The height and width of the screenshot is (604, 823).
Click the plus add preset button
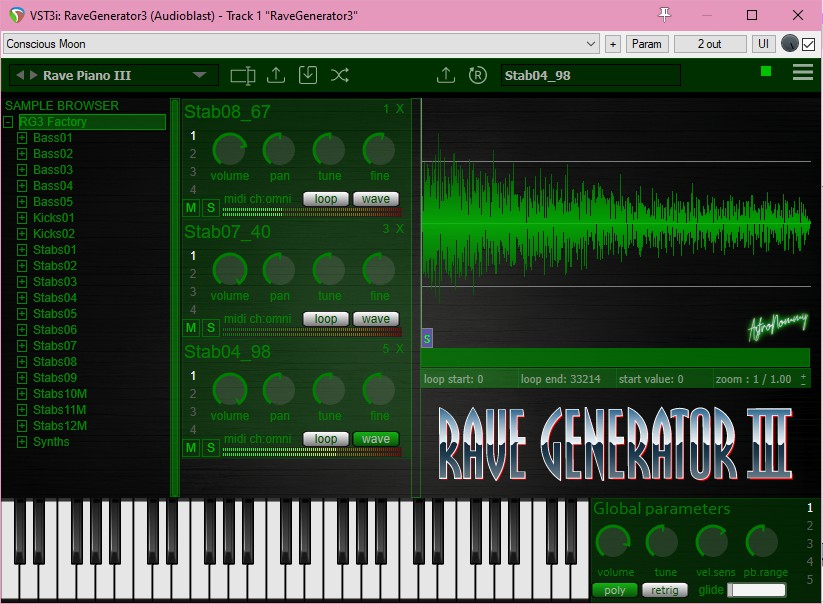[x=613, y=45]
